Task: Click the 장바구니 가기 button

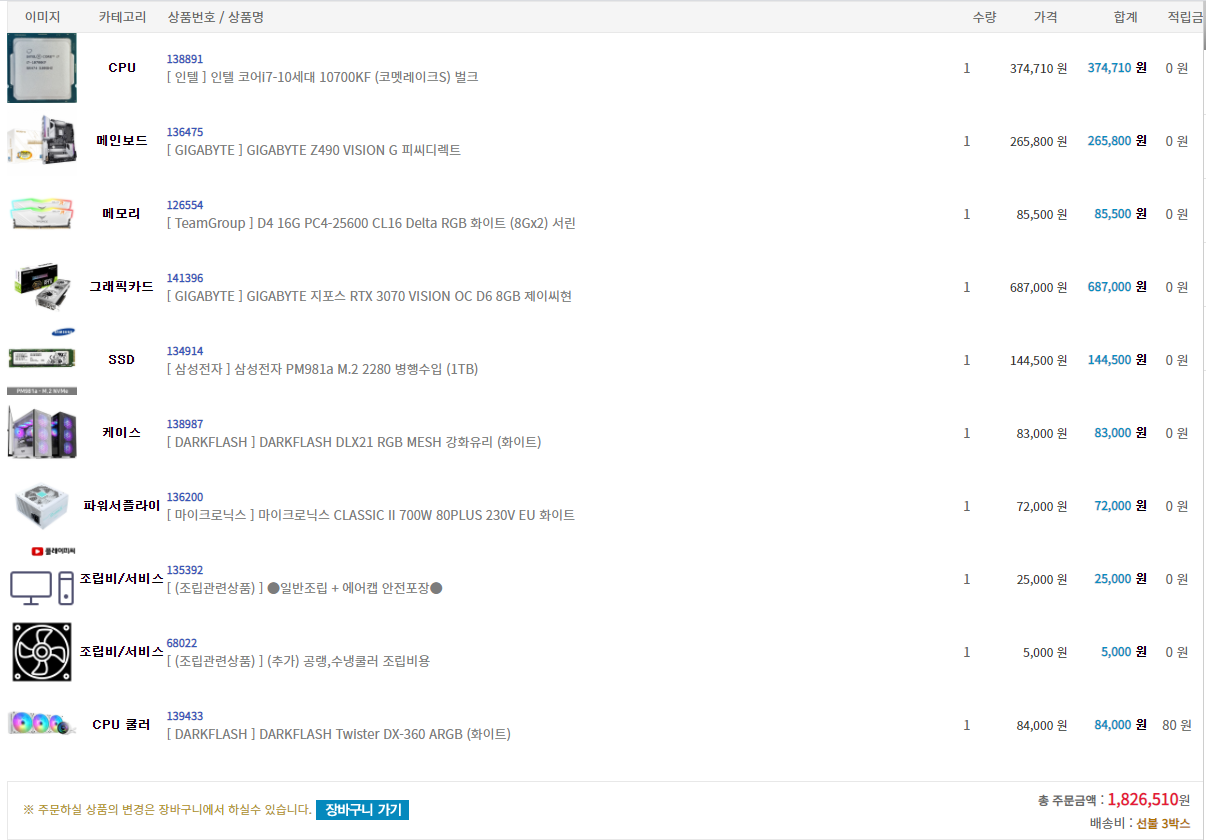Action: [362, 810]
